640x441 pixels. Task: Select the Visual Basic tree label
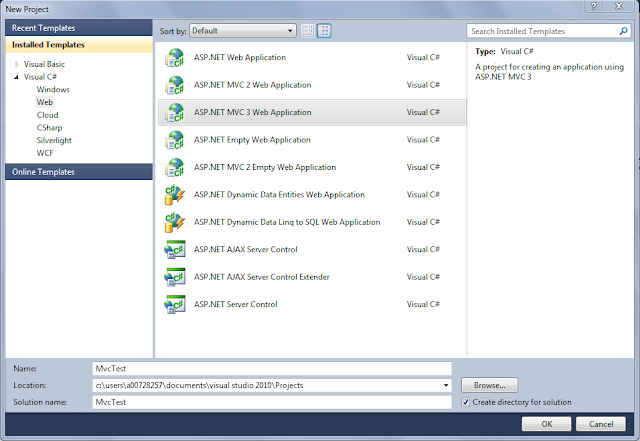click(x=44, y=64)
